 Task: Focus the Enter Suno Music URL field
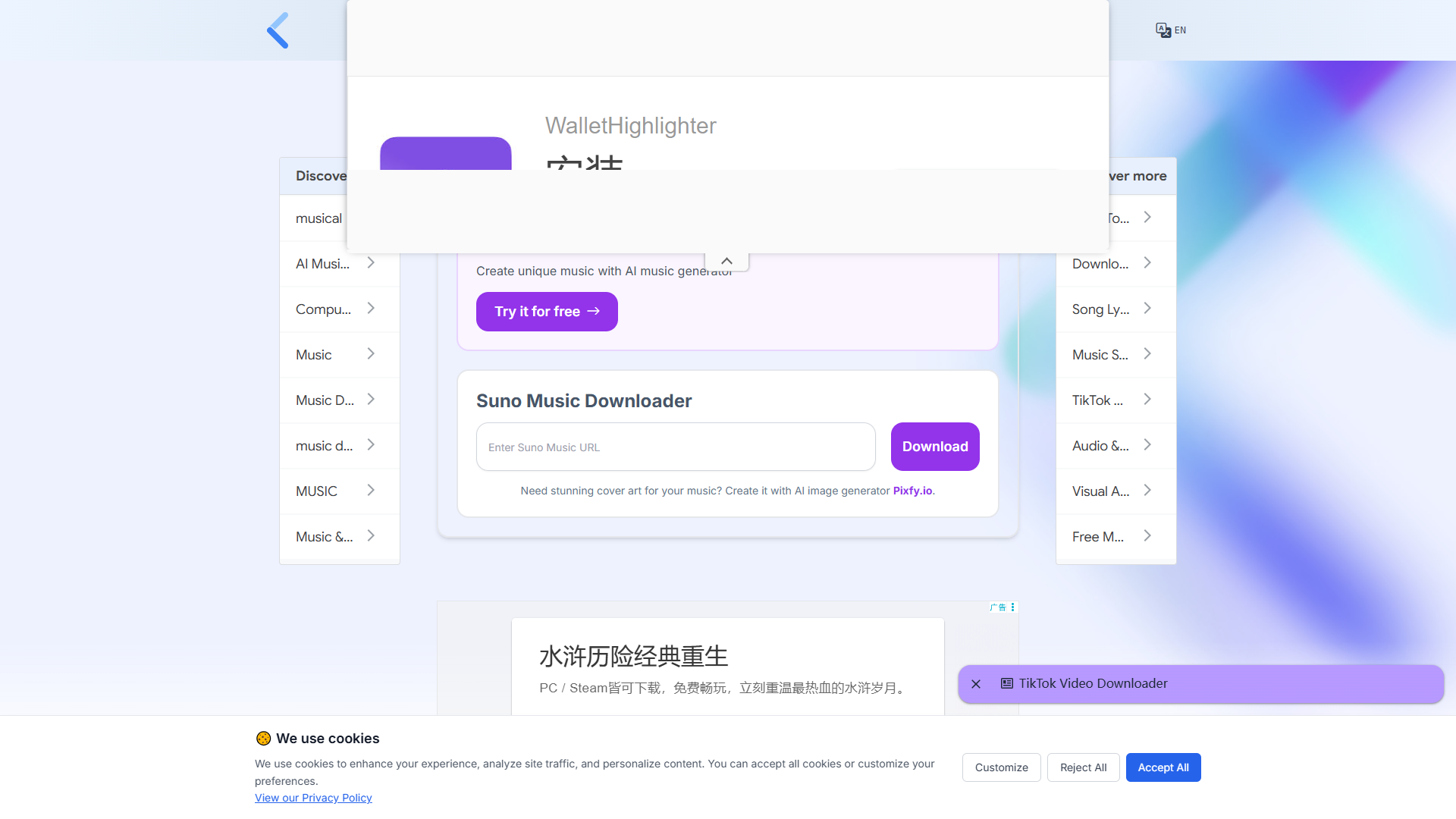point(676,447)
